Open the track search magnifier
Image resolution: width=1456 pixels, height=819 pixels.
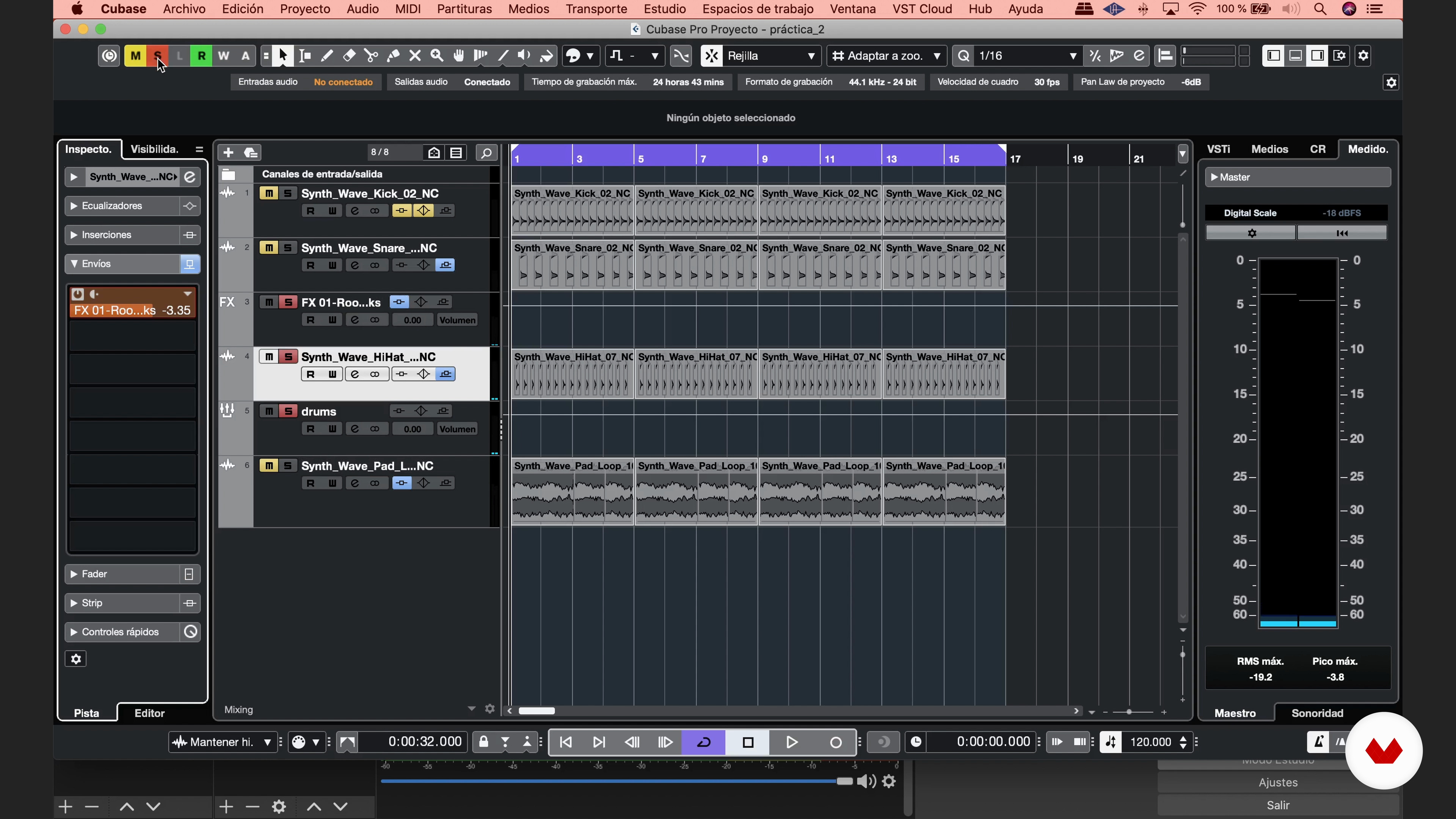486,152
